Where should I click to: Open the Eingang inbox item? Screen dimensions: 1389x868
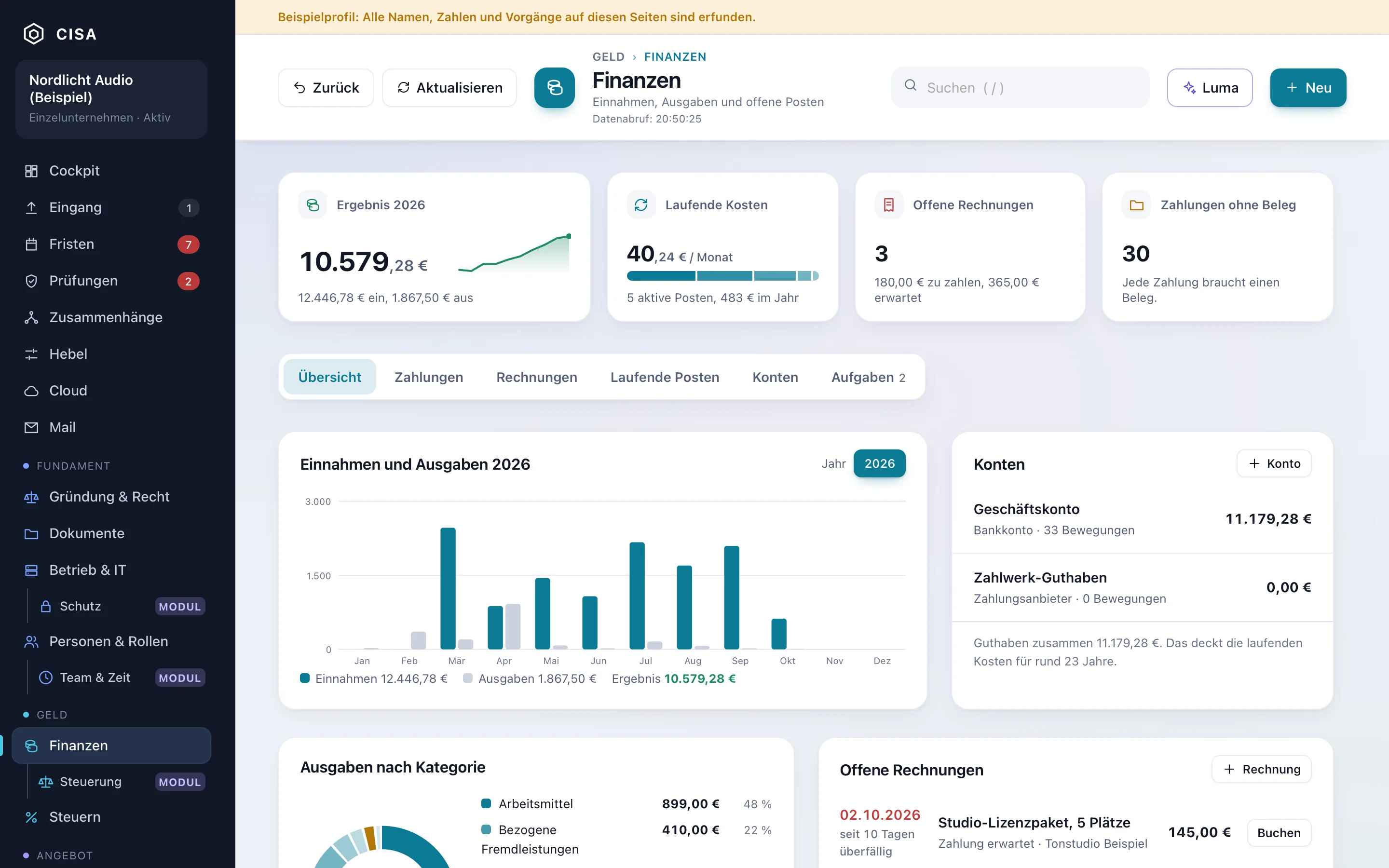pyautogui.click(x=111, y=207)
